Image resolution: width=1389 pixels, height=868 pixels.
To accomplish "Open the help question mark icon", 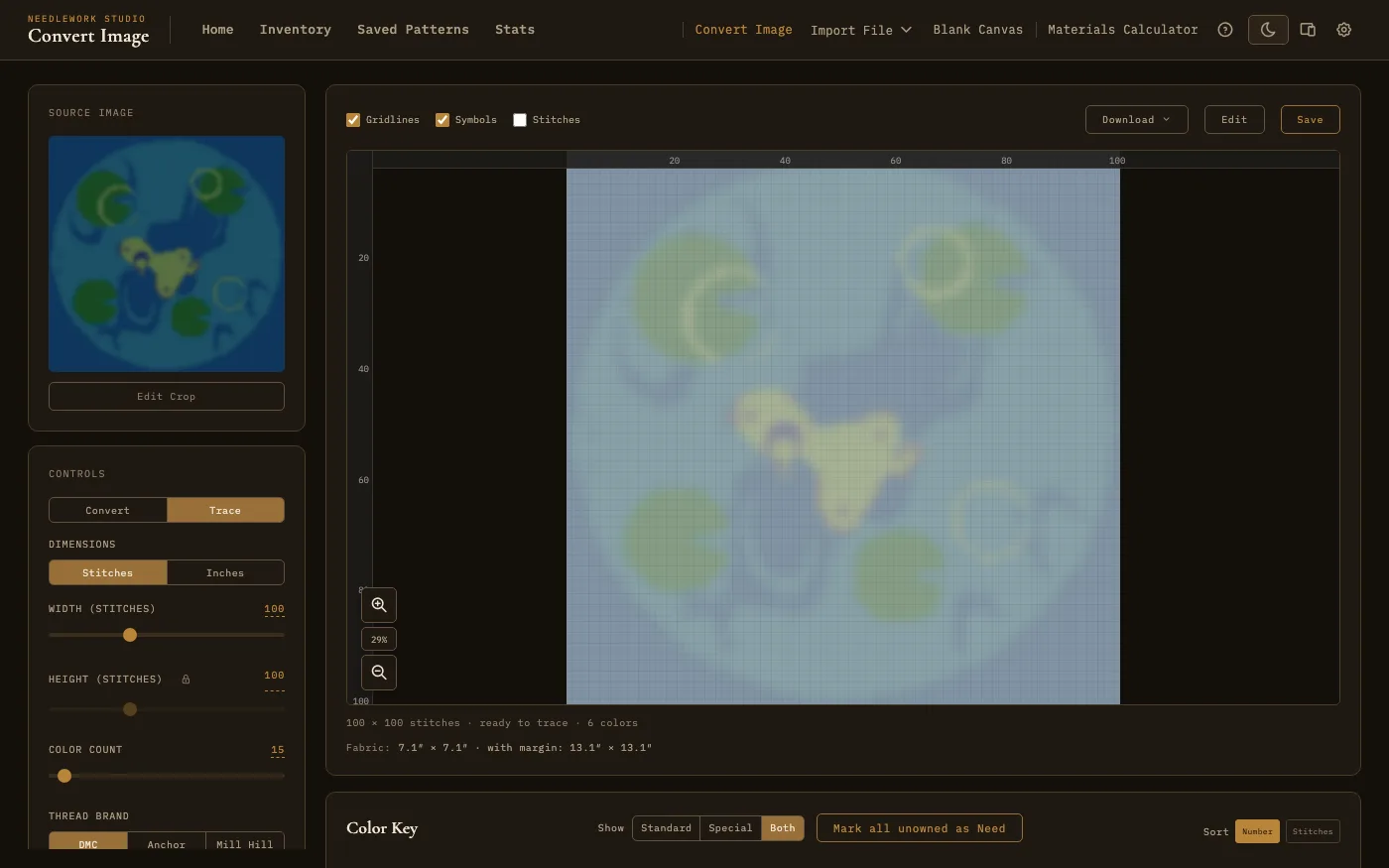I will (x=1225, y=30).
